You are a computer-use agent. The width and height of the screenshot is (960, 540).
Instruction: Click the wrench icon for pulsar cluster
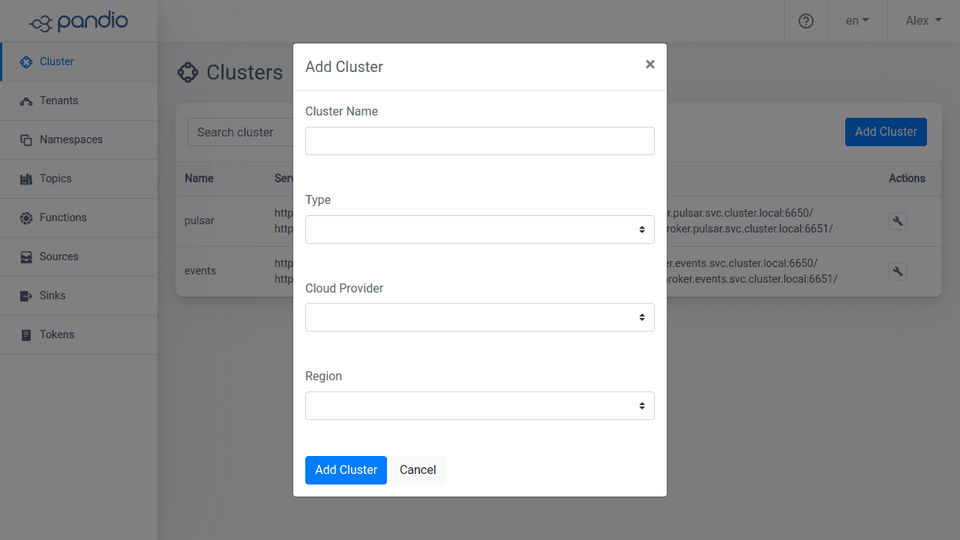[898, 221]
